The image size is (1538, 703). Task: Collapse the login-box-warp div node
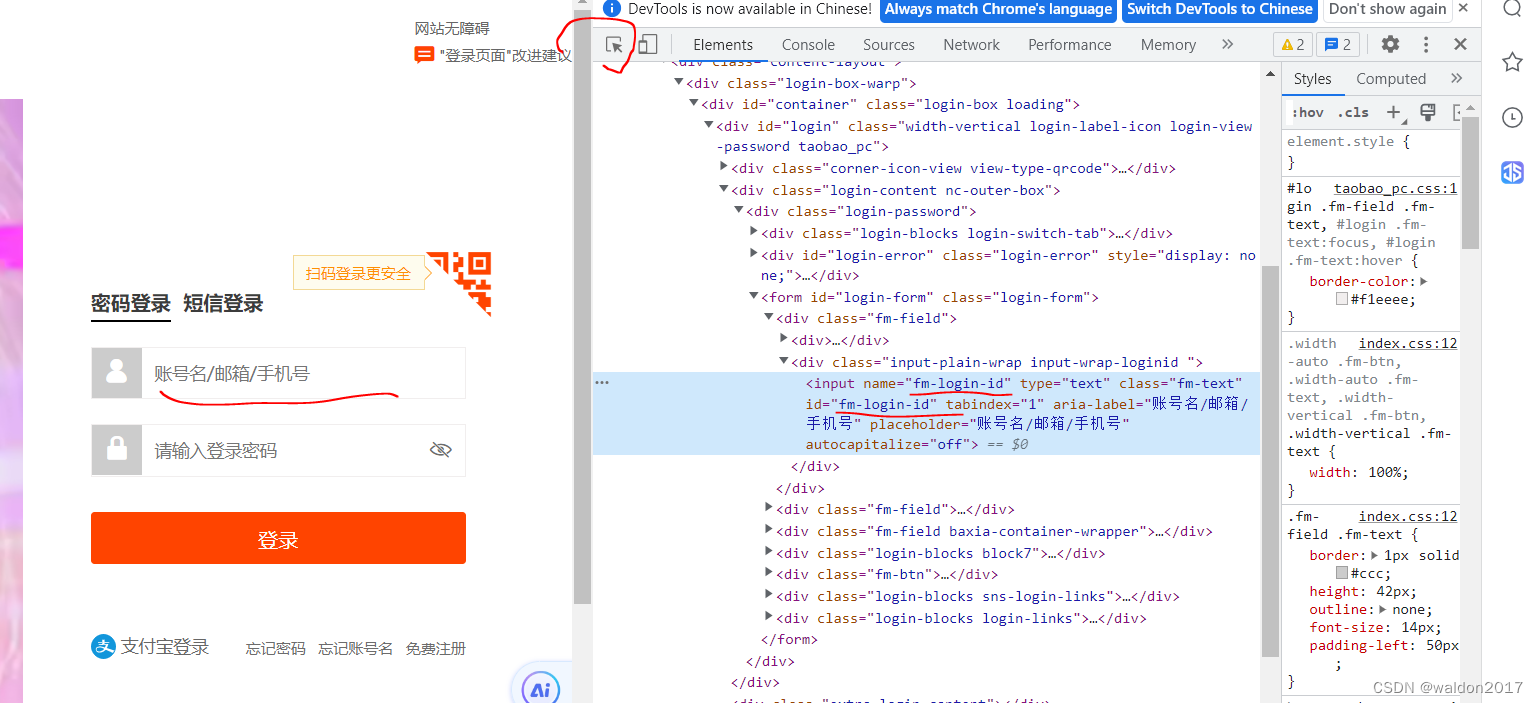pyautogui.click(x=679, y=83)
